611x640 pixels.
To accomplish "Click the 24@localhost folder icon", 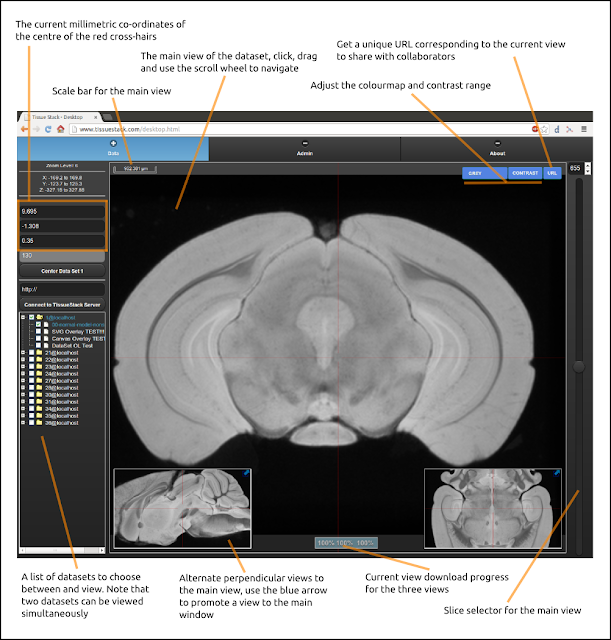I will (39, 373).
